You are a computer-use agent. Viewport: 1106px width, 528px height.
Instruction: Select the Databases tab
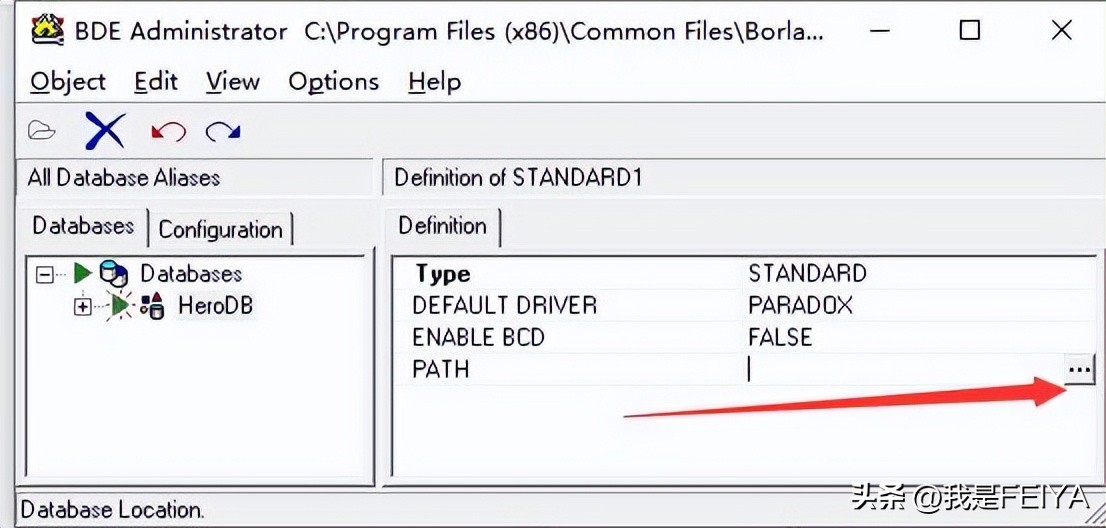[x=83, y=226]
